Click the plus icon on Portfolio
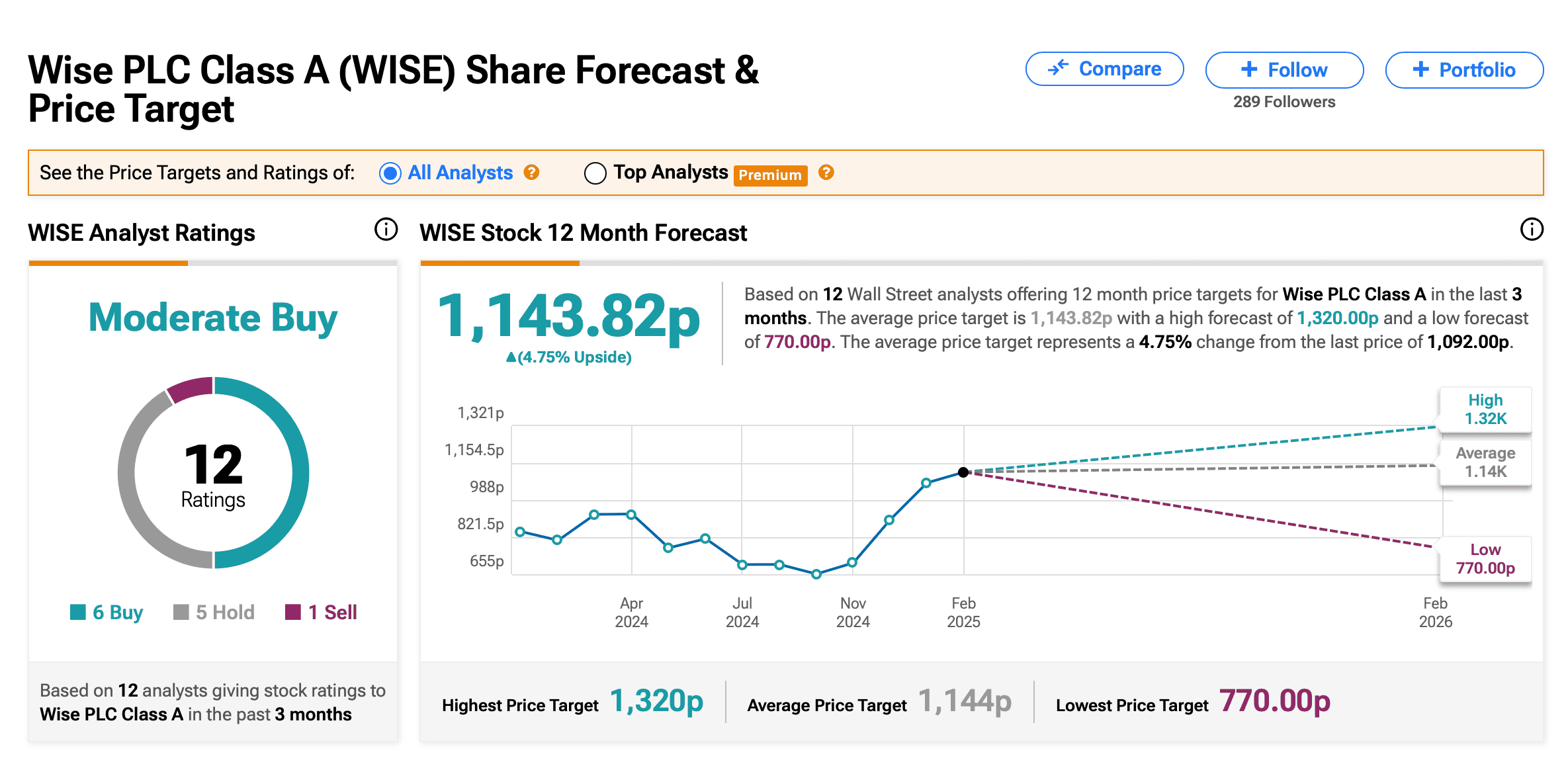The height and width of the screenshot is (774, 1568). point(1421,69)
